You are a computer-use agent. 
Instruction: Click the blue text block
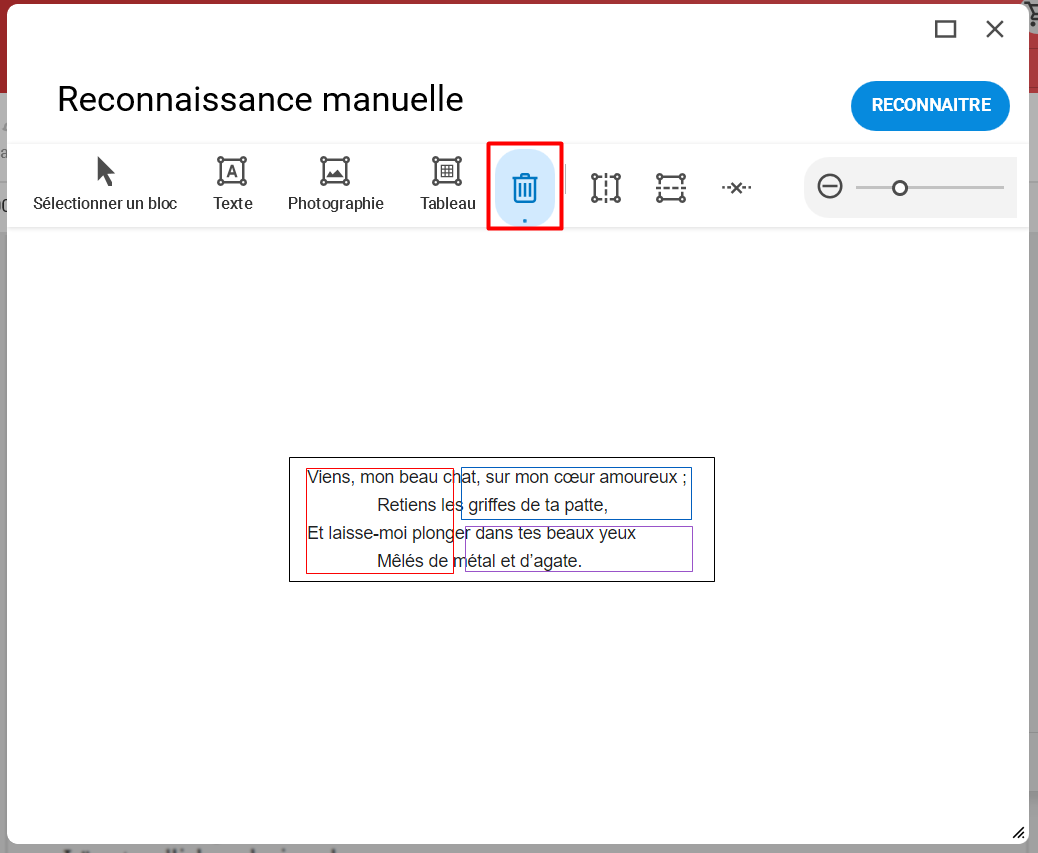pos(577,493)
